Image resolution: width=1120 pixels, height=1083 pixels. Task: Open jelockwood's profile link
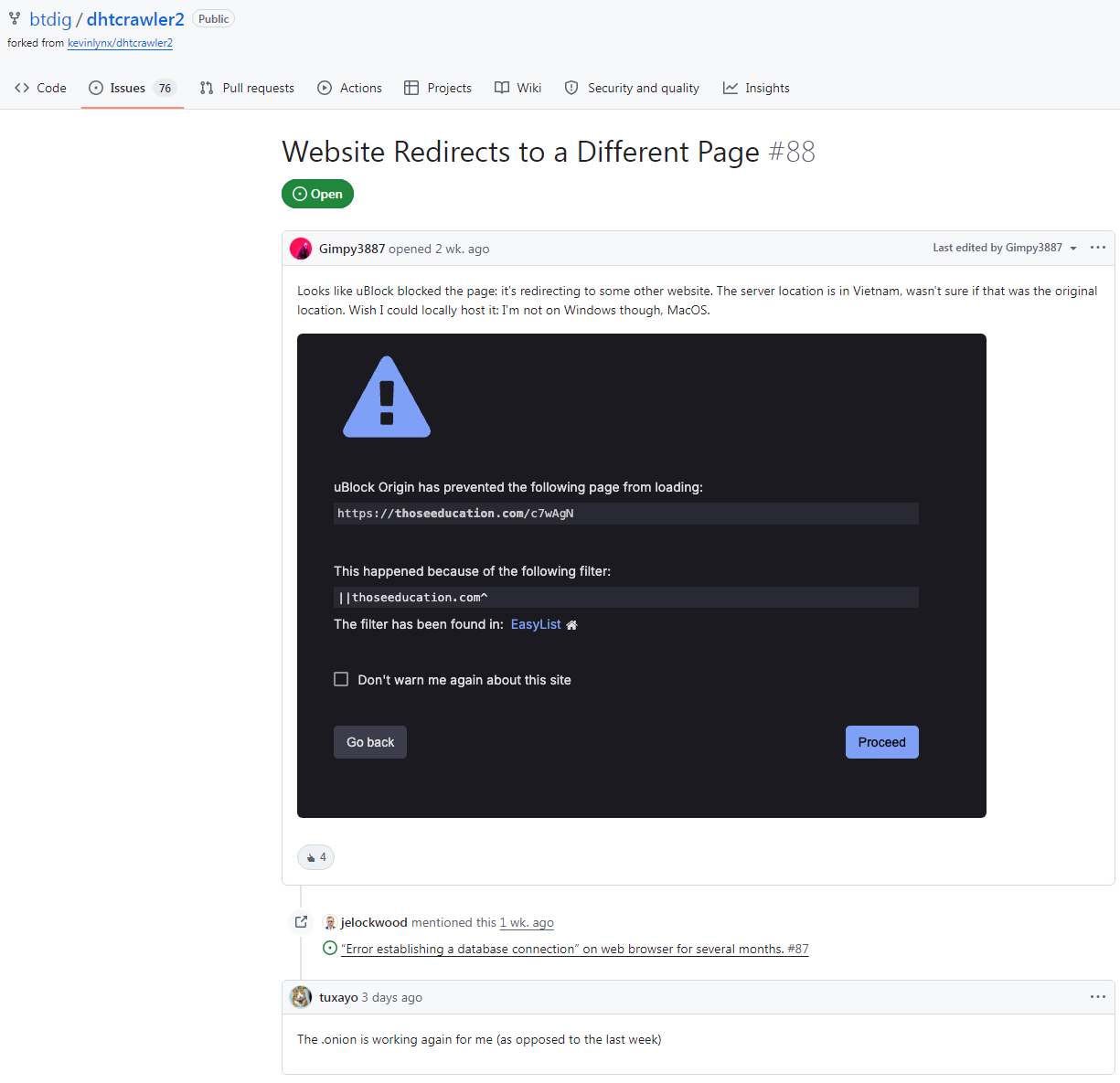click(374, 922)
